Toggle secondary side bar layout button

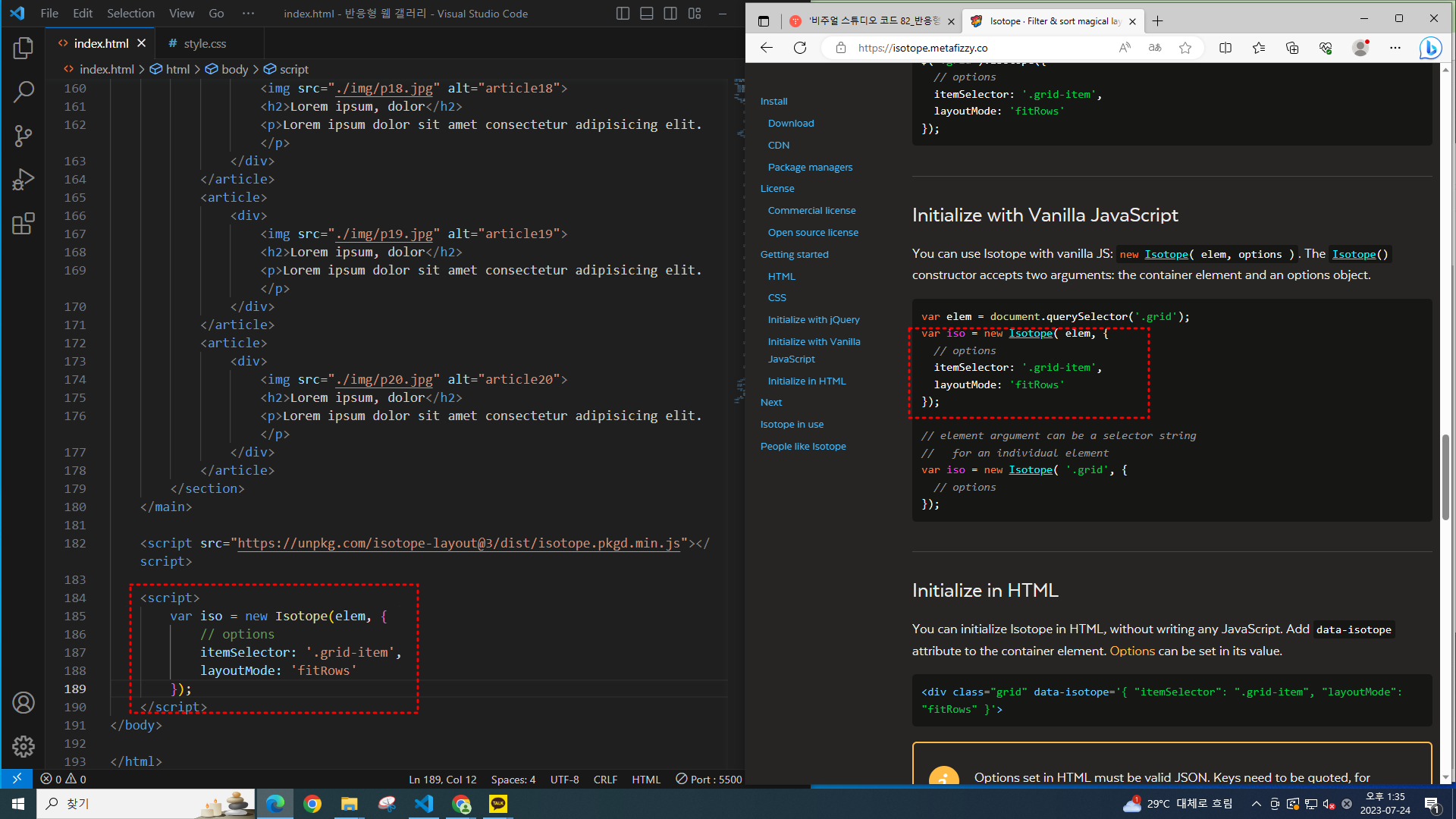[670, 14]
